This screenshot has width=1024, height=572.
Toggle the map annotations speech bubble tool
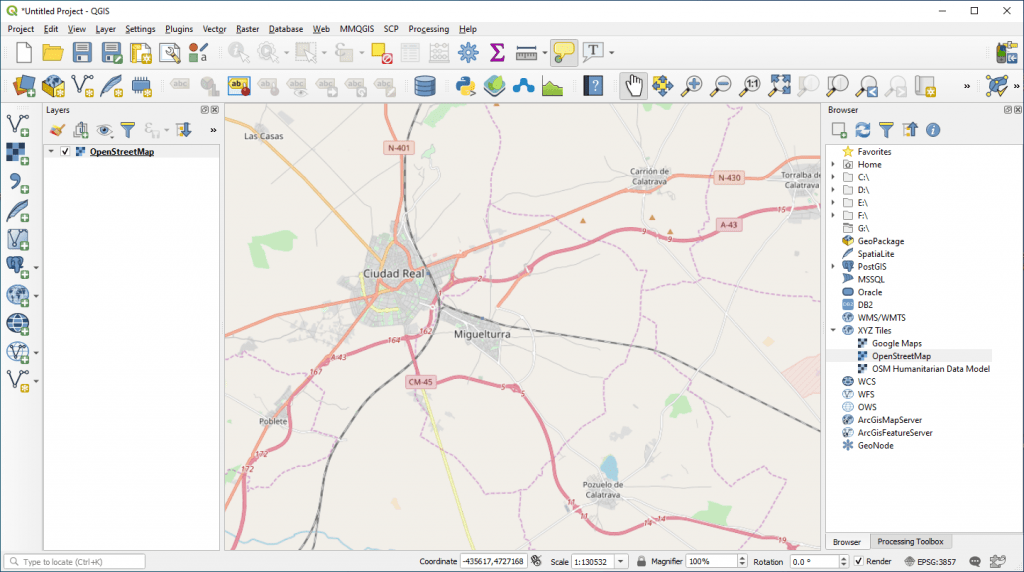coord(563,52)
